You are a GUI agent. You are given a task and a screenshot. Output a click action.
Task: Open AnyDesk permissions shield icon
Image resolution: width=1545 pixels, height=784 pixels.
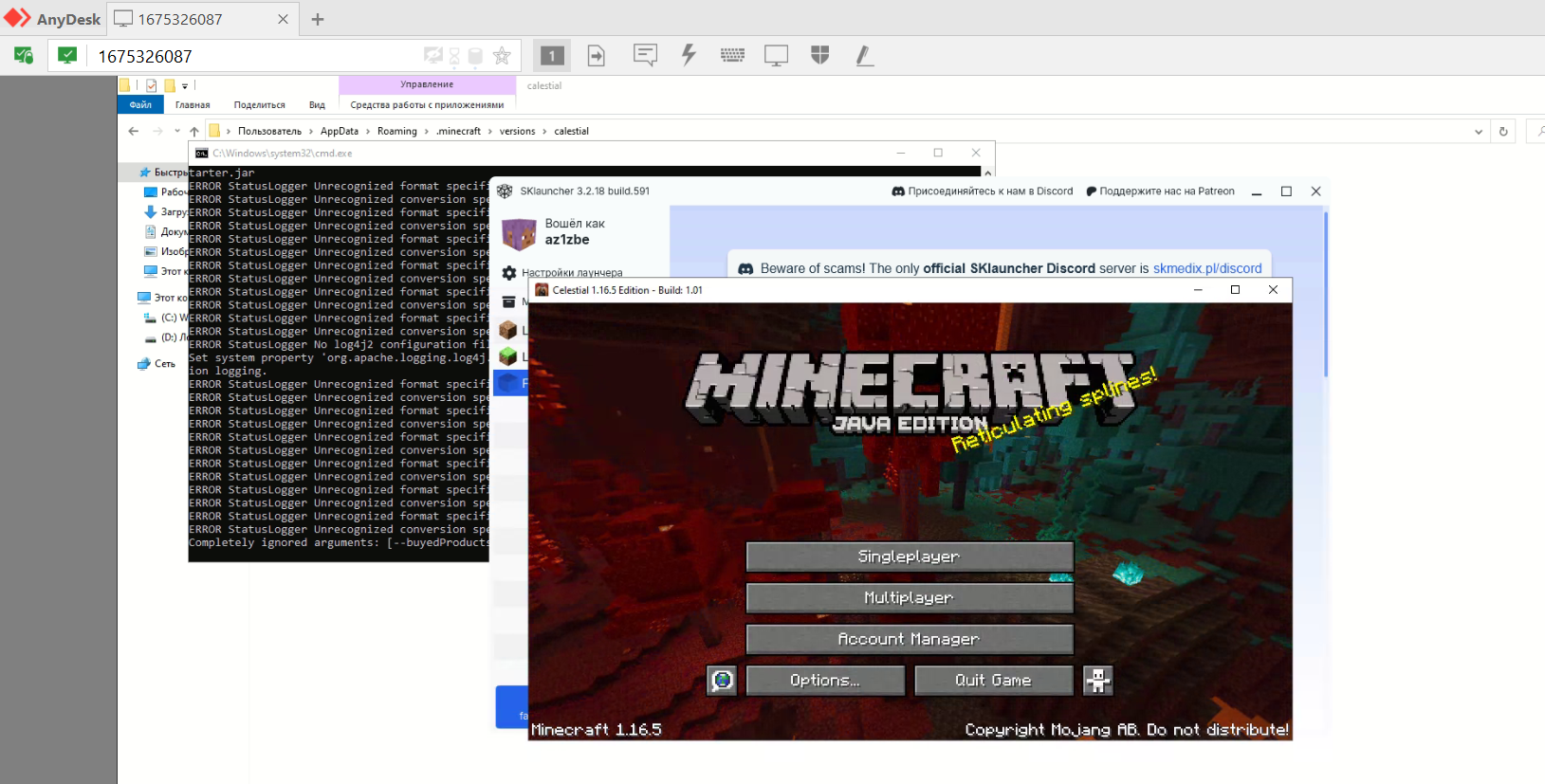pyautogui.click(x=820, y=55)
